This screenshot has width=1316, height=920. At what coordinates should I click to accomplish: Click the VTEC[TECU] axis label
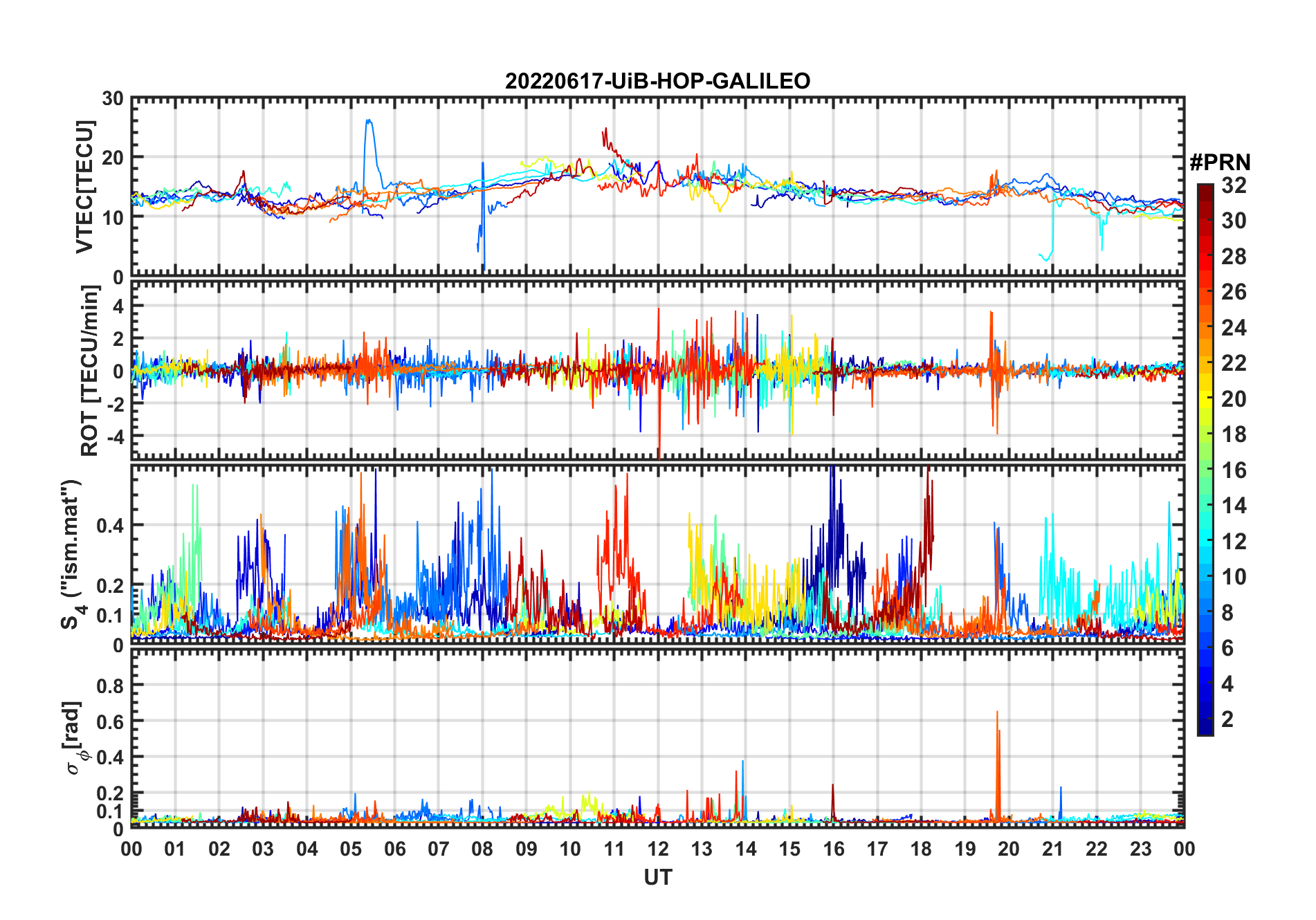pos(84,187)
